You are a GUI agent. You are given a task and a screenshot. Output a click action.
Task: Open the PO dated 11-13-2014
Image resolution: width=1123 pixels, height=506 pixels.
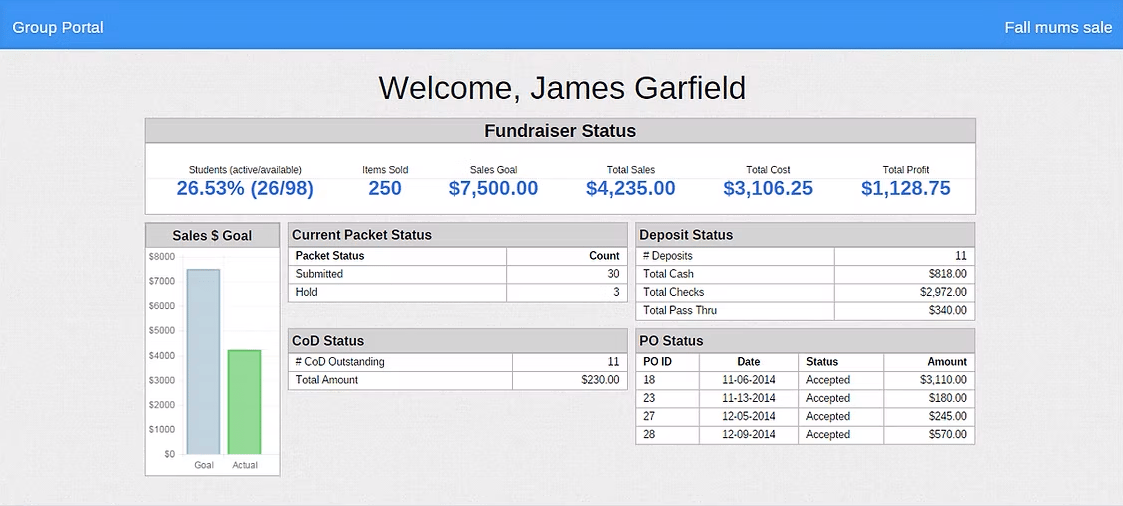pyautogui.click(x=748, y=398)
